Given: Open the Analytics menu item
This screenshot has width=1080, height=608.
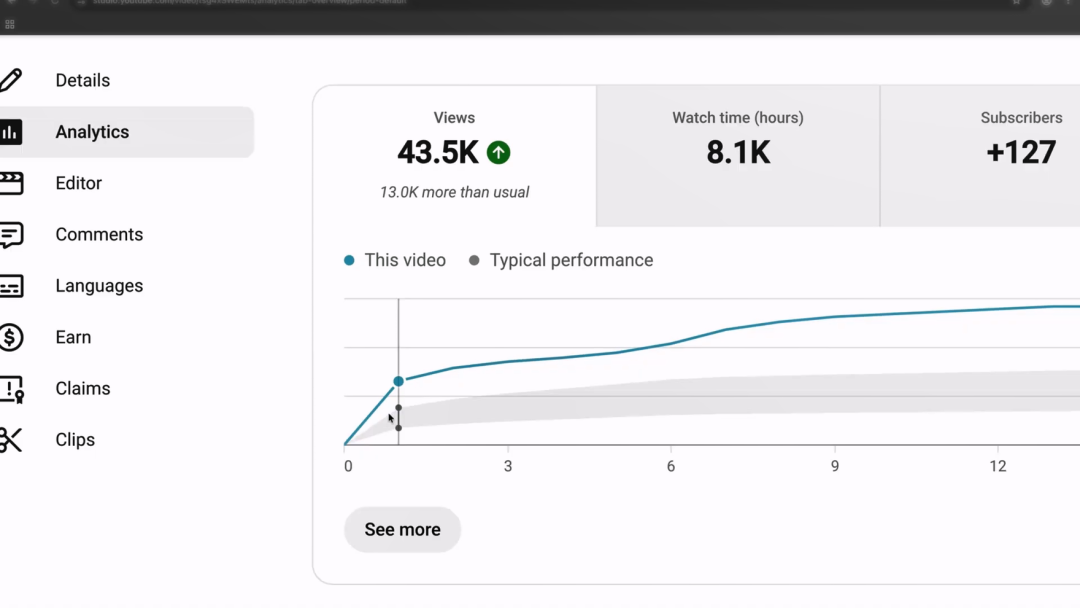Looking at the screenshot, I should pyautogui.click(x=127, y=132).
